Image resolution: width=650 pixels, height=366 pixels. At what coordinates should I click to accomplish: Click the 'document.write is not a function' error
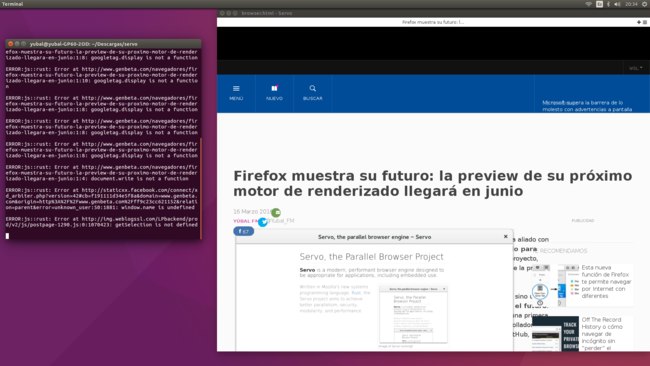pyautogui.click(x=102, y=173)
